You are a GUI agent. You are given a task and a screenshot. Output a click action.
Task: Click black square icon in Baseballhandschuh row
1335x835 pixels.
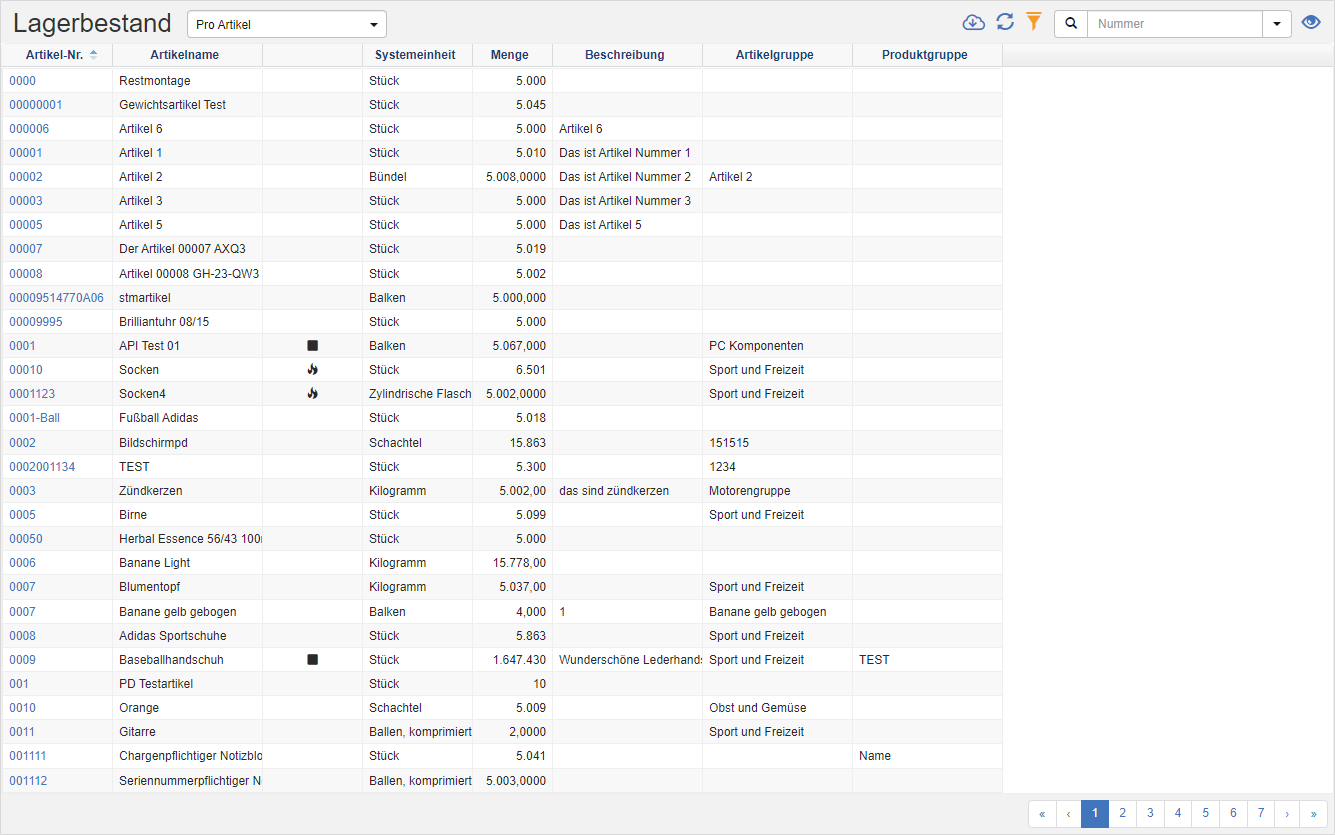[x=312, y=660]
